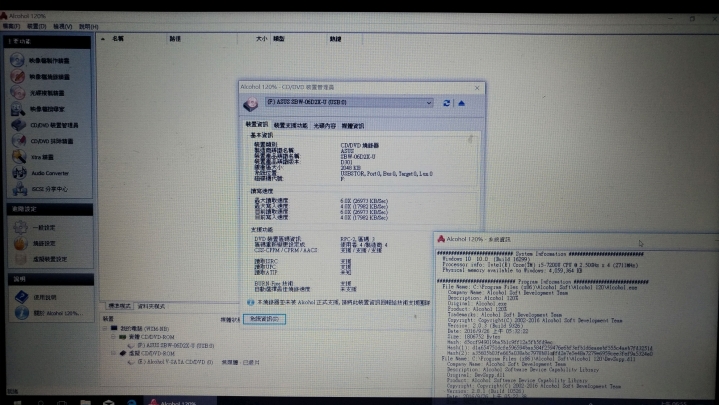Open File Explorer from the taskbar

(x=85, y=402)
